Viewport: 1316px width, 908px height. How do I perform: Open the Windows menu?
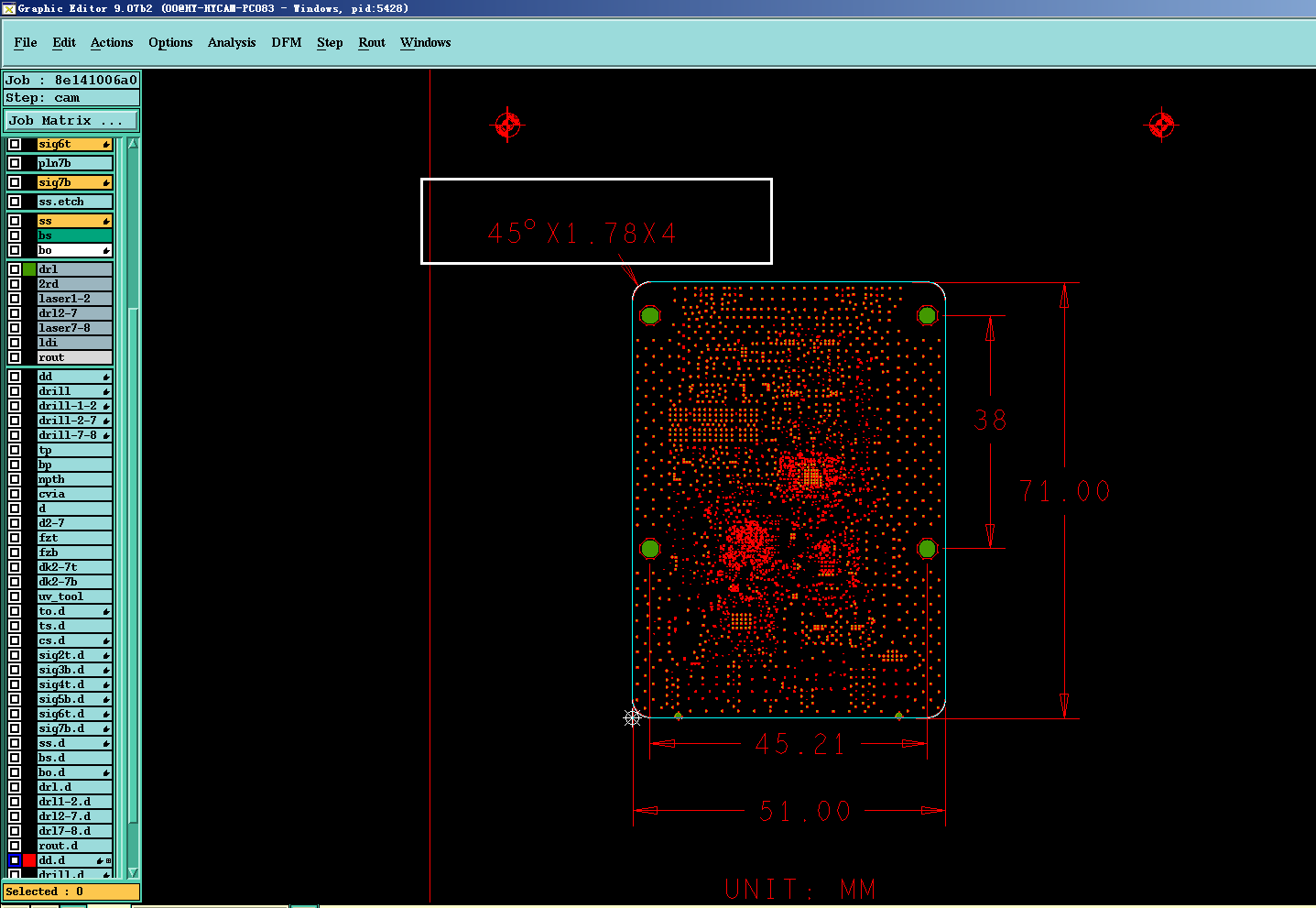point(426,43)
